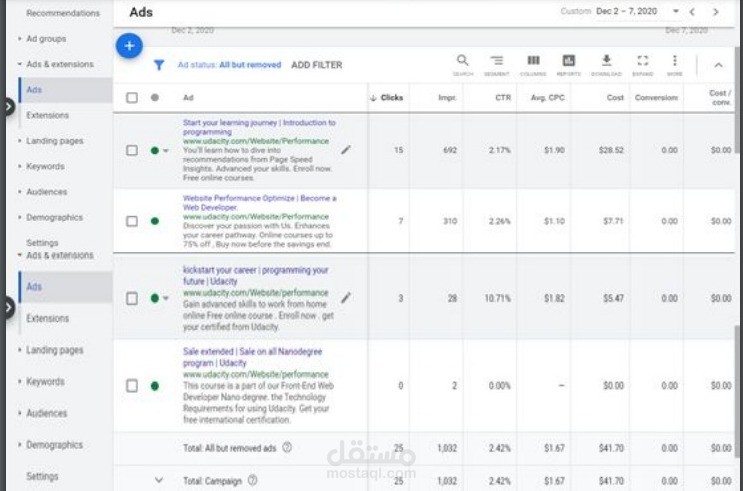Sort by the CTR column header
The width and height of the screenshot is (743, 491).
(x=503, y=98)
